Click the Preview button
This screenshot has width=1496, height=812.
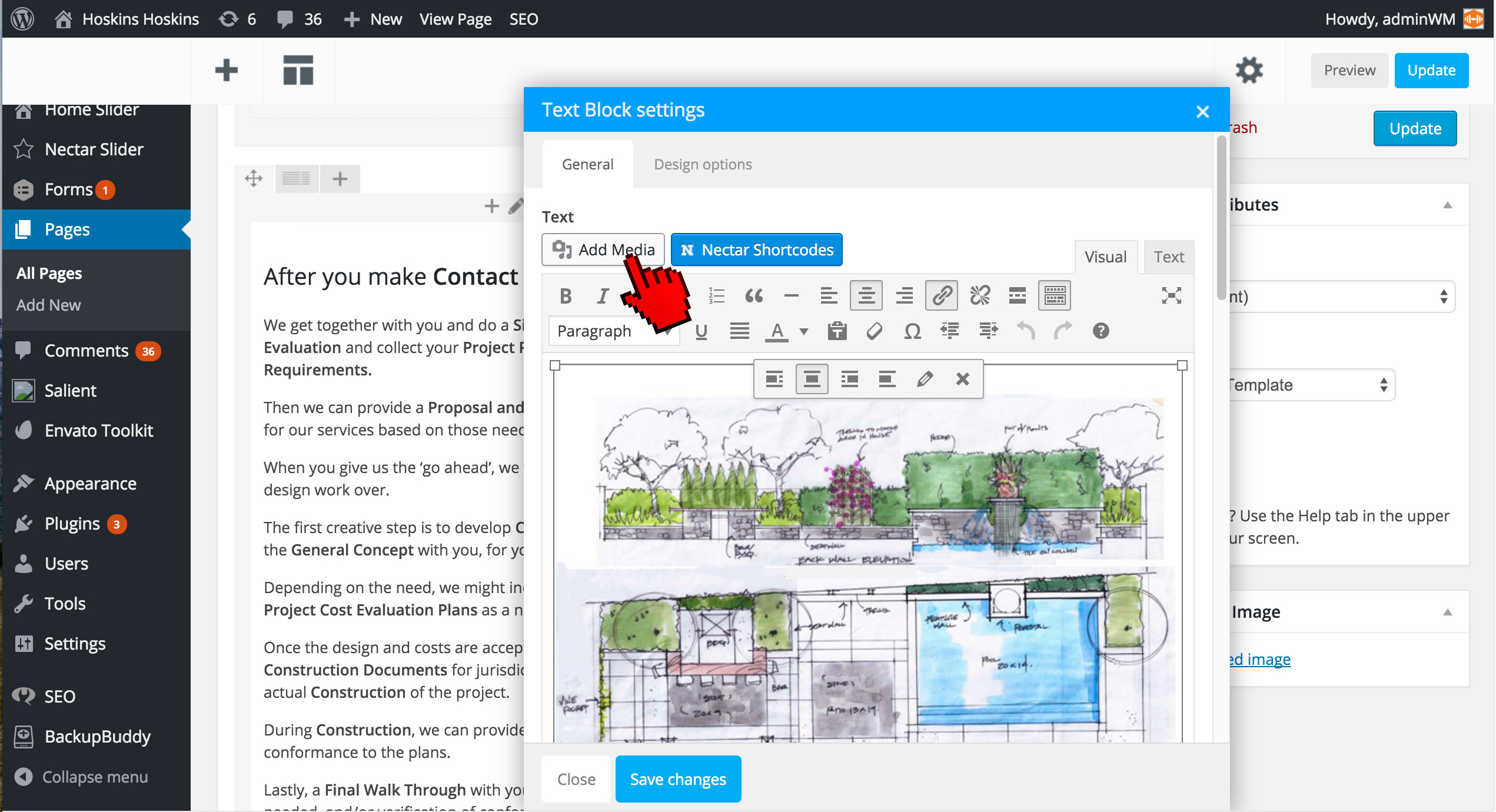click(x=1349, y=71)
